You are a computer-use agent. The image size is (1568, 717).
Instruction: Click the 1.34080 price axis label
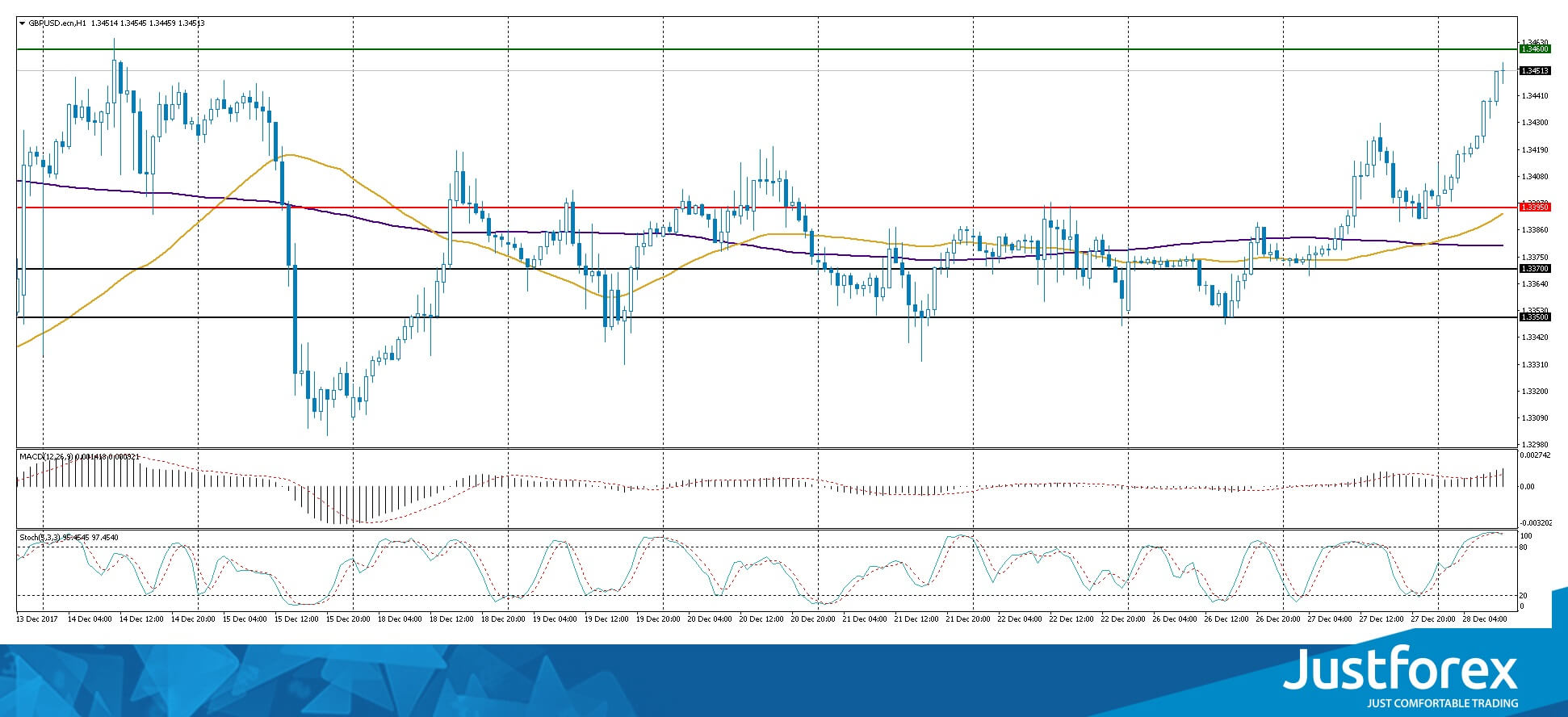pos(1535,177)
